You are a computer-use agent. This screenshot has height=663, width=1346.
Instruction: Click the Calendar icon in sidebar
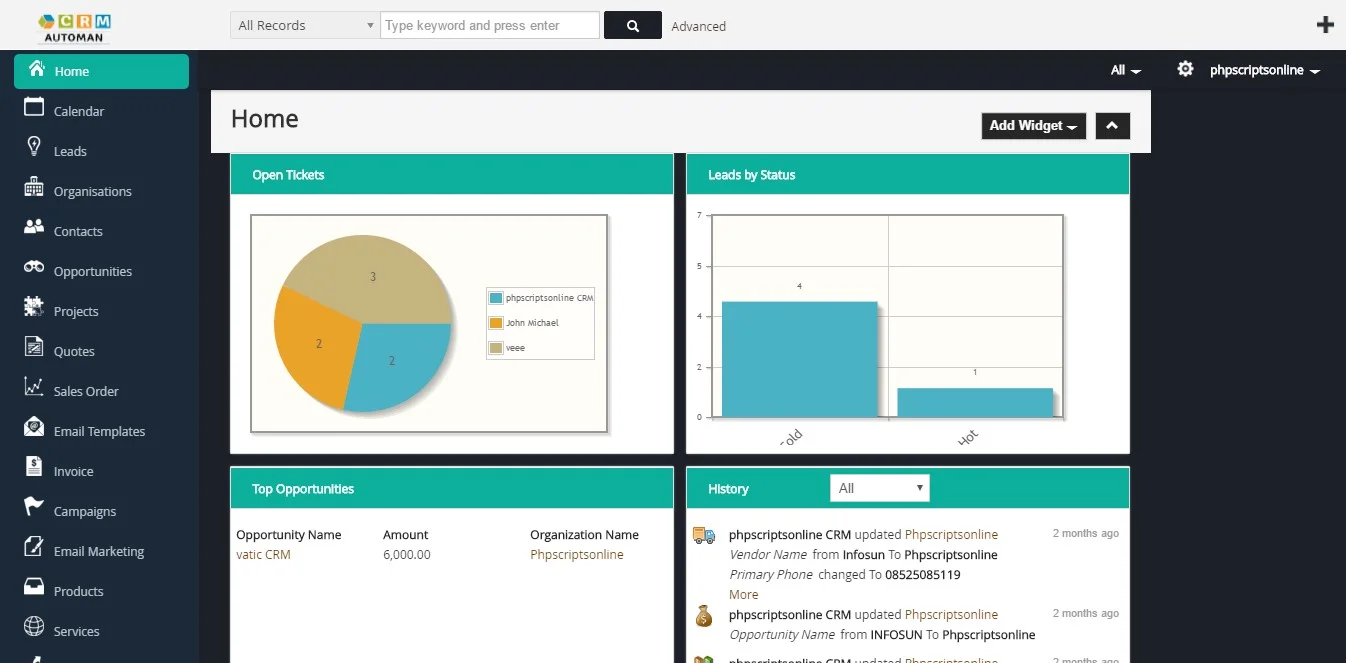tap(34, 108)
